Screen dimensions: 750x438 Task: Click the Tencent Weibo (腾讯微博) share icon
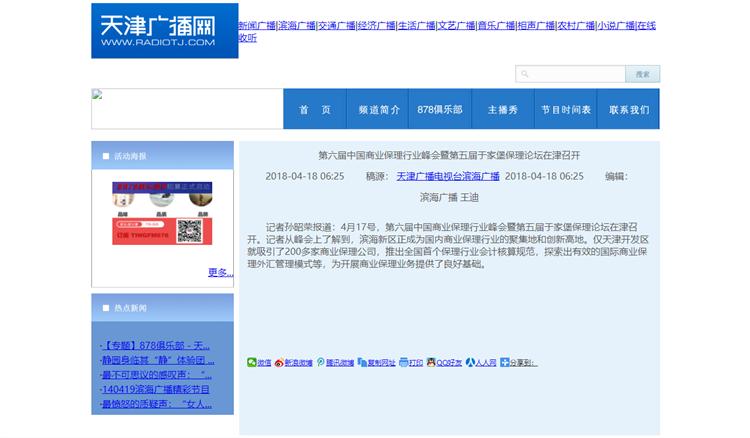point(321,362)
